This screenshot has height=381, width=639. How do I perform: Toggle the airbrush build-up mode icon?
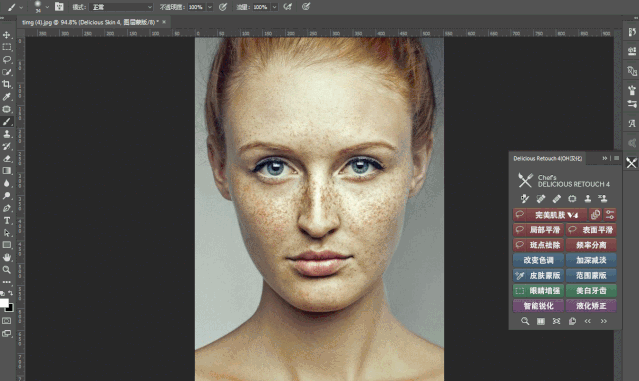pos(288,7)
